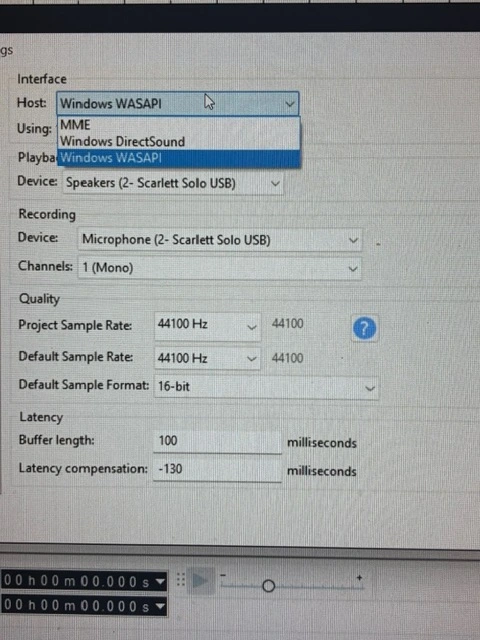Screen dimensions: 480x640
Task: Open the Recording Device dropdown
Action: pos(220,240)
